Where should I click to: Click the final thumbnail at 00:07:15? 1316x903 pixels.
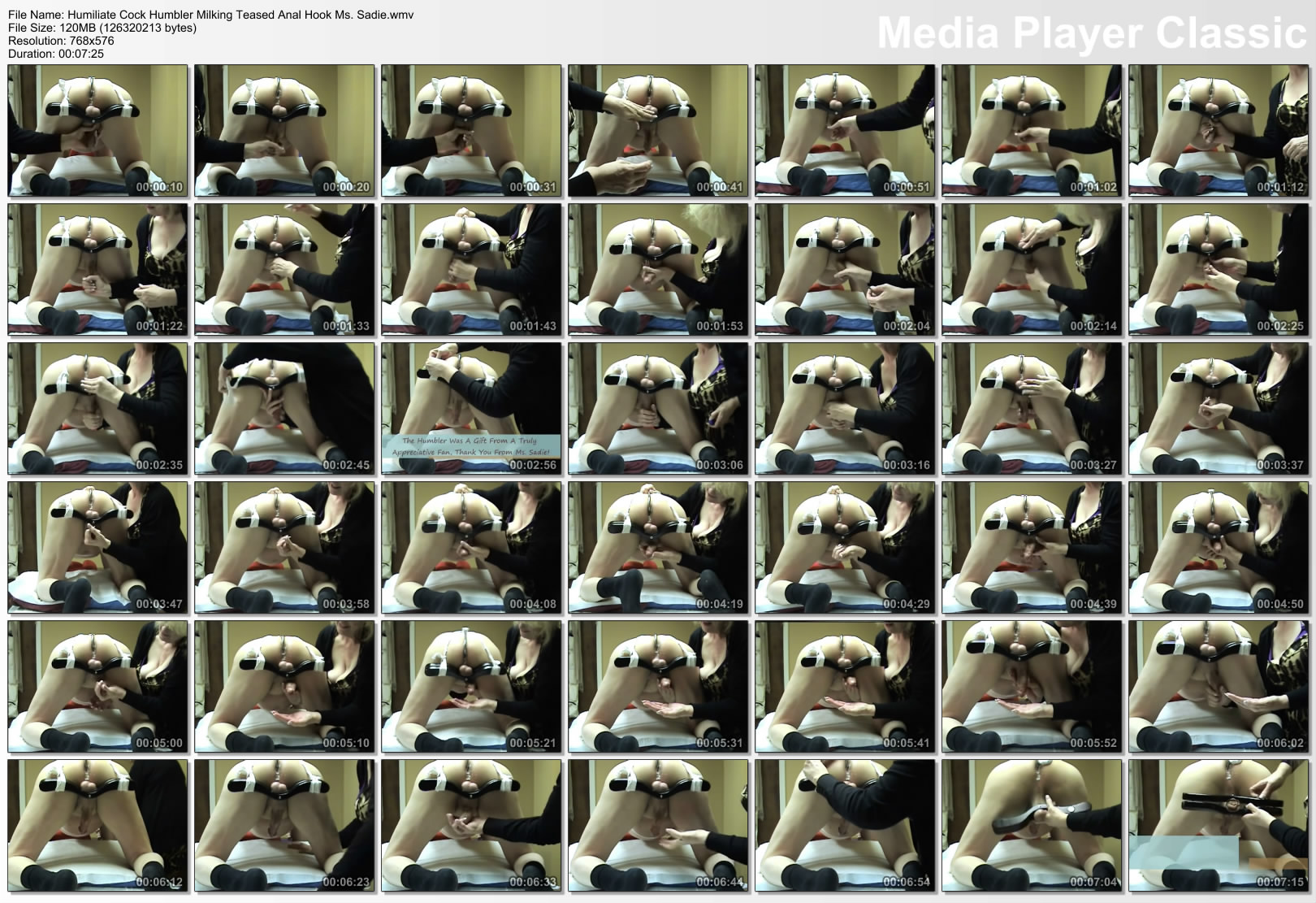[x=1218, y=826]
